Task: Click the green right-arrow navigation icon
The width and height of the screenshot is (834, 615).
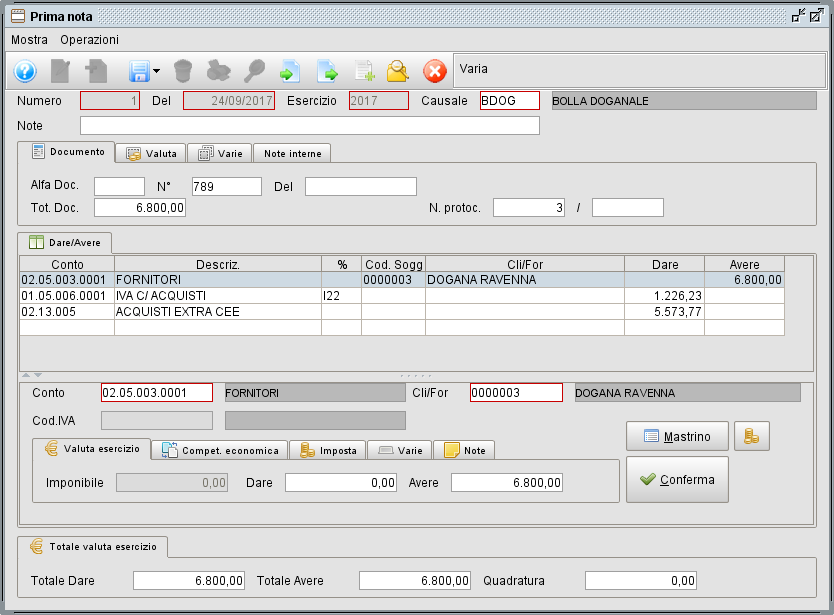Action: click(x=328, y=71)
